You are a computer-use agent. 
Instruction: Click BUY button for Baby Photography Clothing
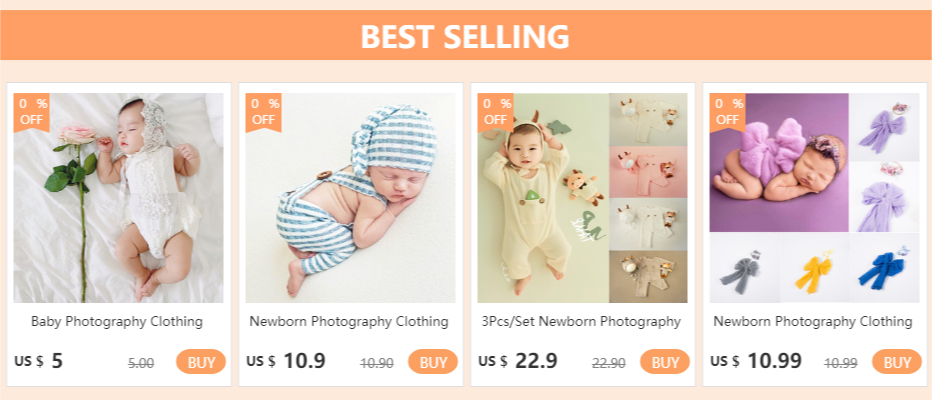tap(201, 361)
